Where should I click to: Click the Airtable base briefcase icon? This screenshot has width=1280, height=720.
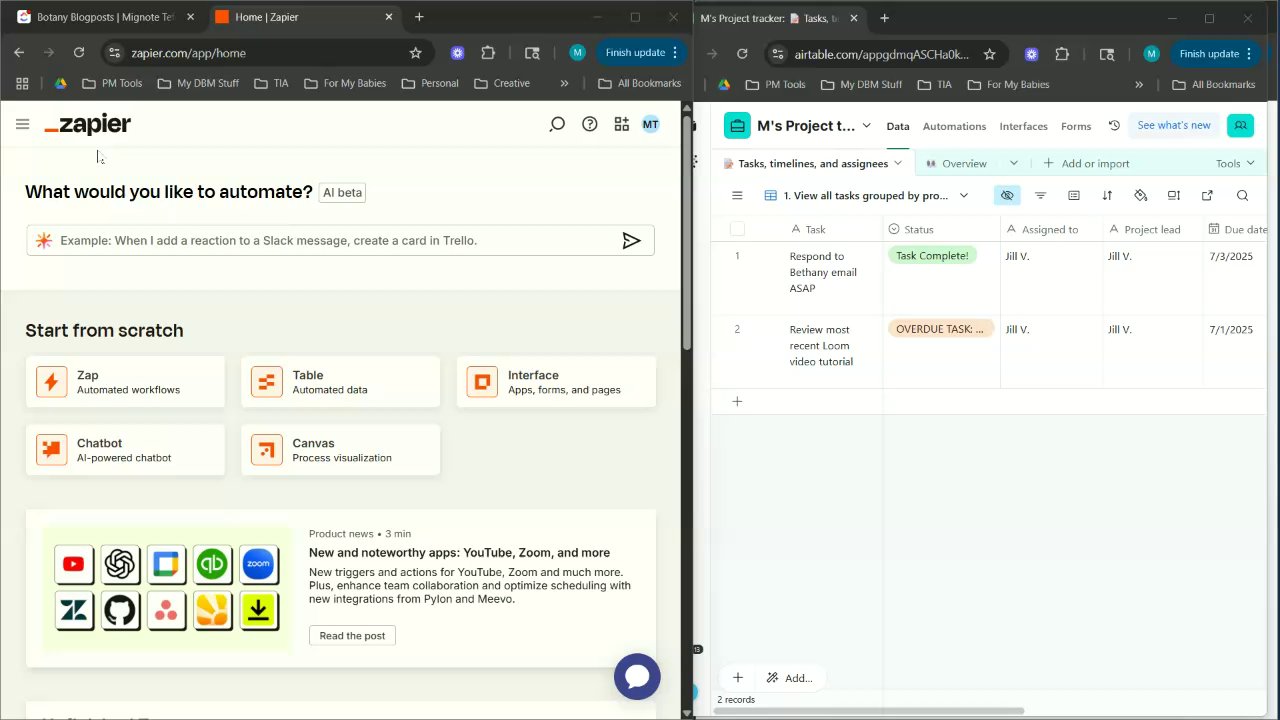(737, 126)
